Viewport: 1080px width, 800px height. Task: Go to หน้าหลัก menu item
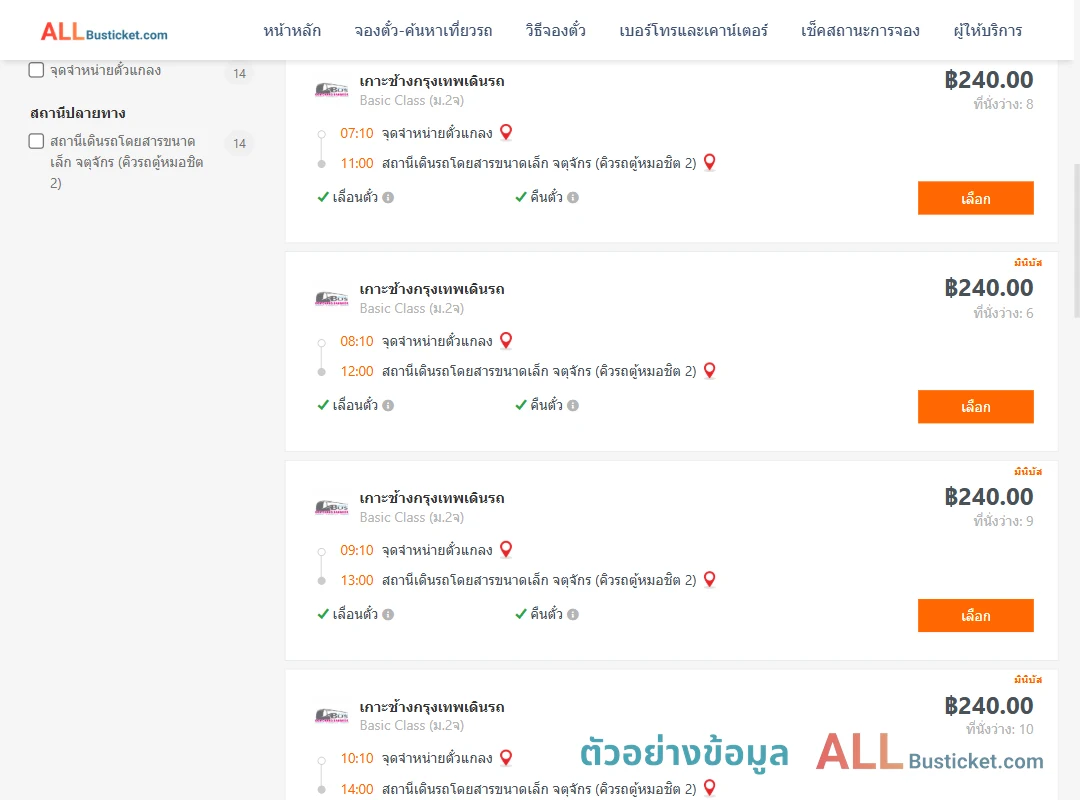click(292, 31)
